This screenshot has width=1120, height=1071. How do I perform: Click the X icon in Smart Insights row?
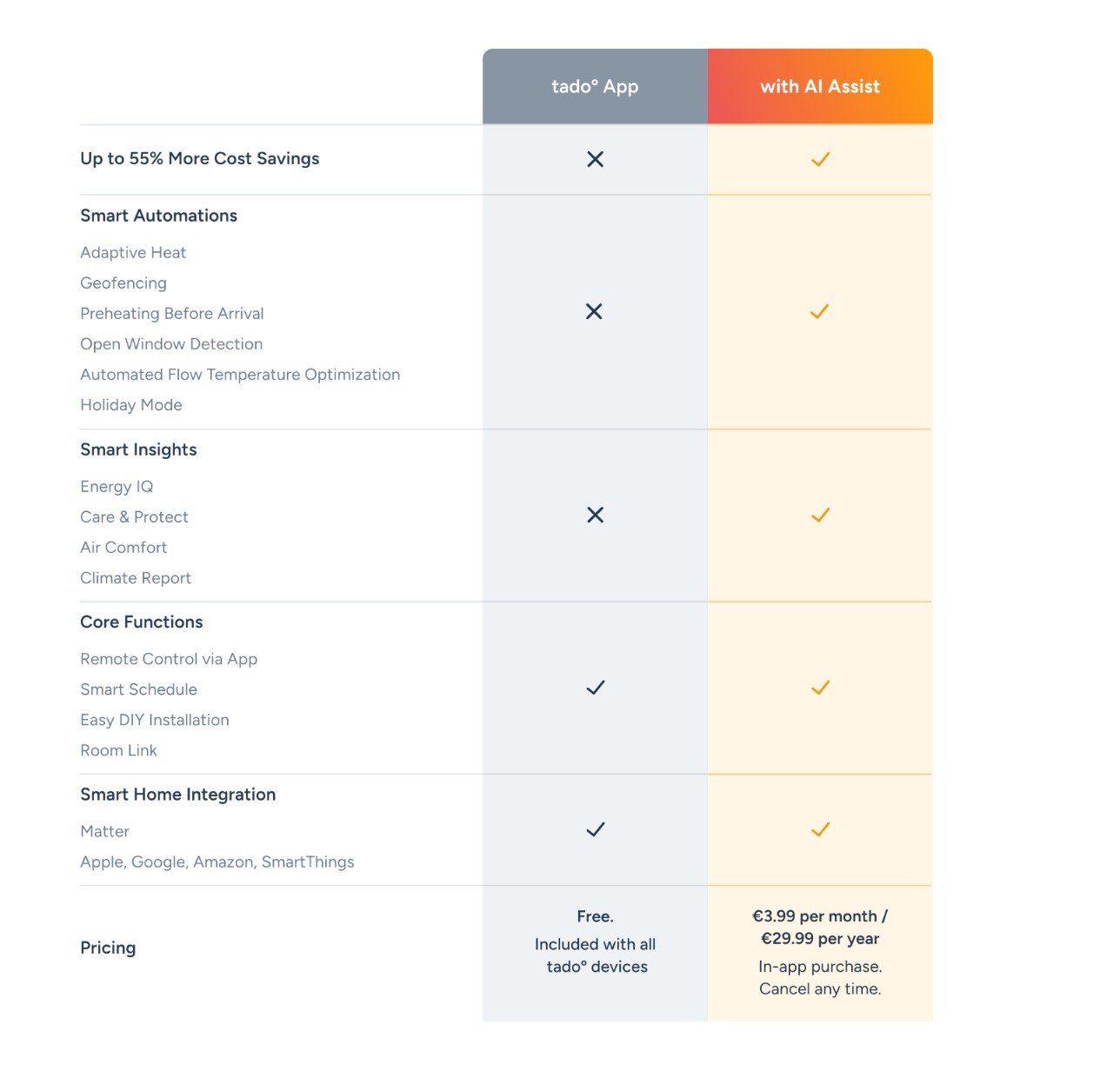pos(595,515)
